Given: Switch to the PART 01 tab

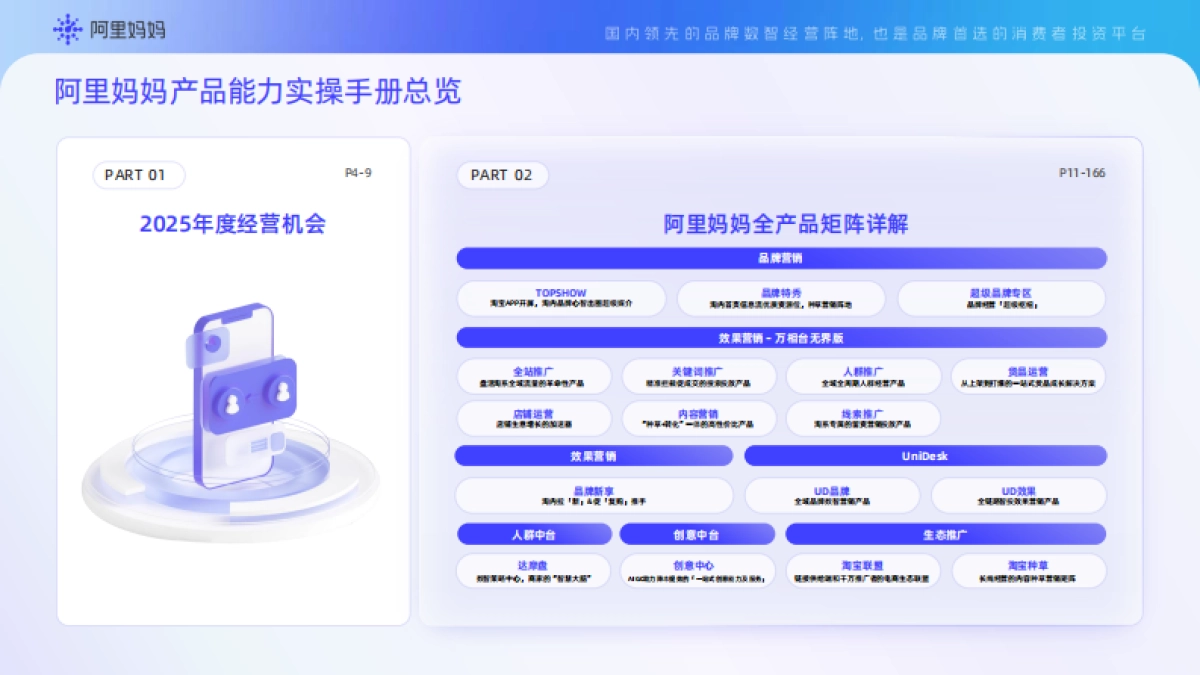Looking at the screenshot, I should click(x=138, y=175).
